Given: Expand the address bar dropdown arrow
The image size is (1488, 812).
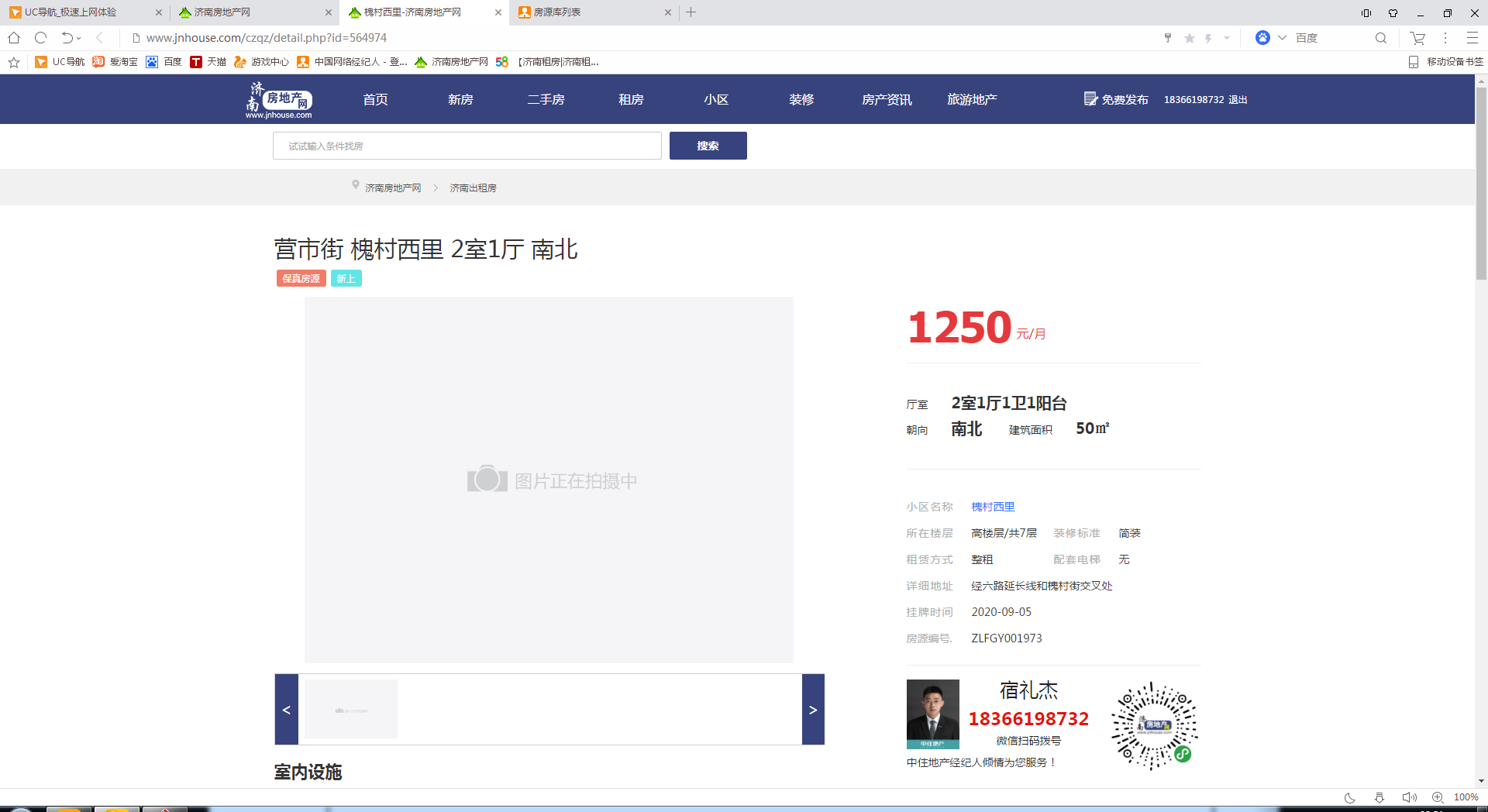Looking at the screenshot, I should (x=1227, y=38).
